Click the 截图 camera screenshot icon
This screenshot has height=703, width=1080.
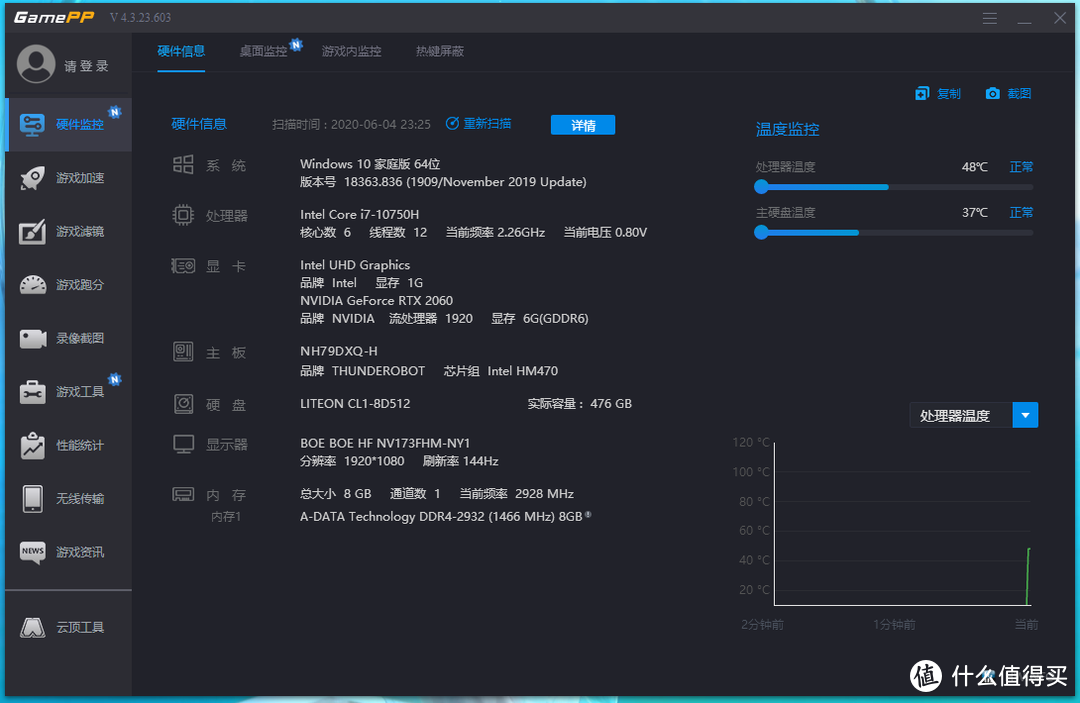[x=993, y=93]
